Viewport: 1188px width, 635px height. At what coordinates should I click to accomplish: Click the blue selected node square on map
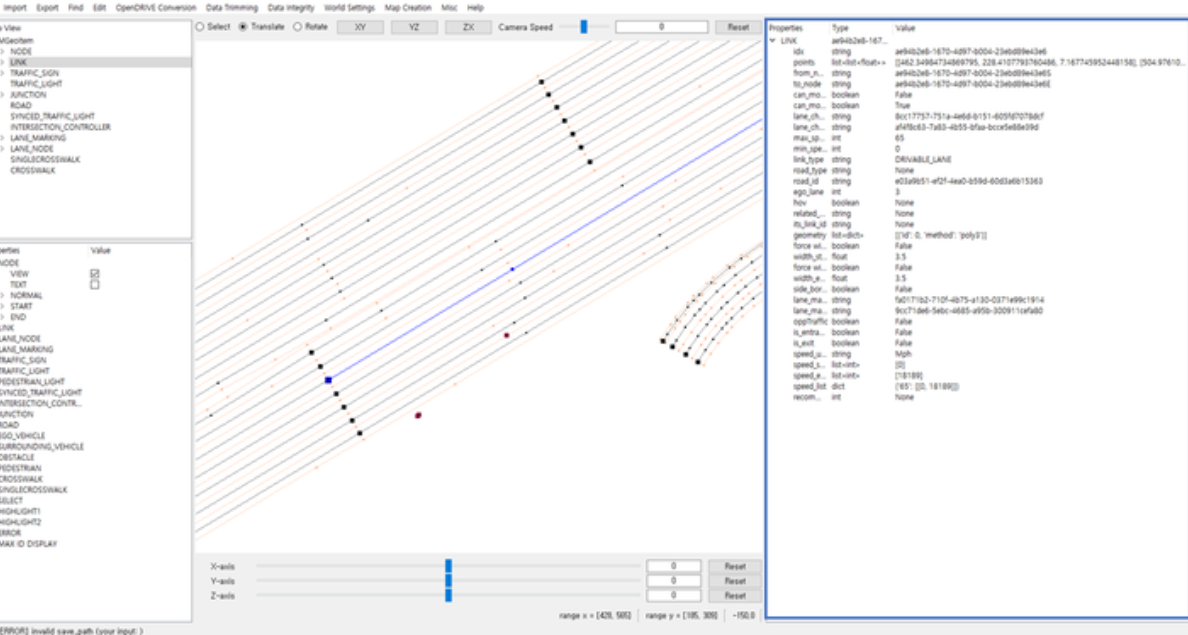(x=328, y=380)
